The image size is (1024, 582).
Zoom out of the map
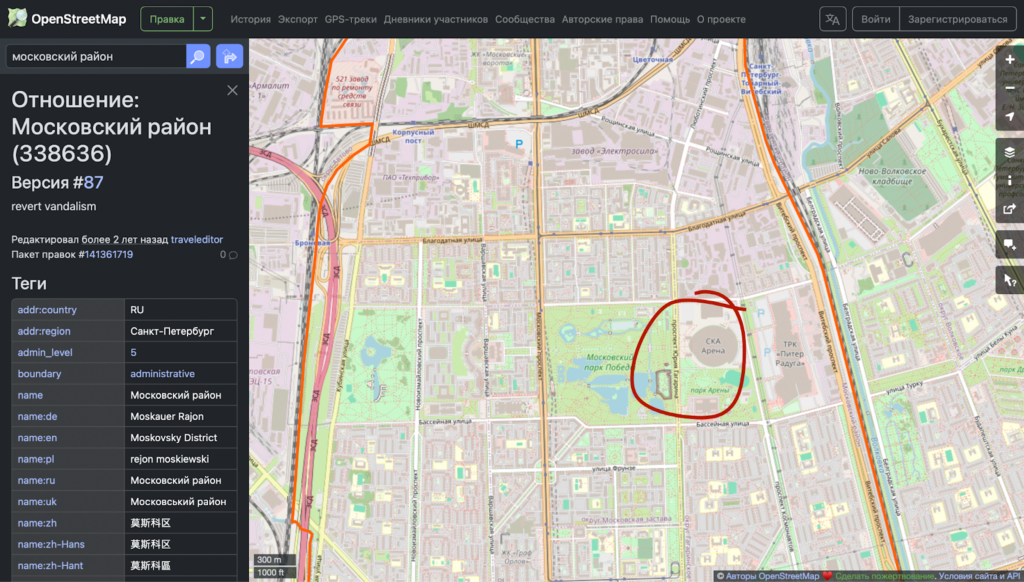[1010, 88]
